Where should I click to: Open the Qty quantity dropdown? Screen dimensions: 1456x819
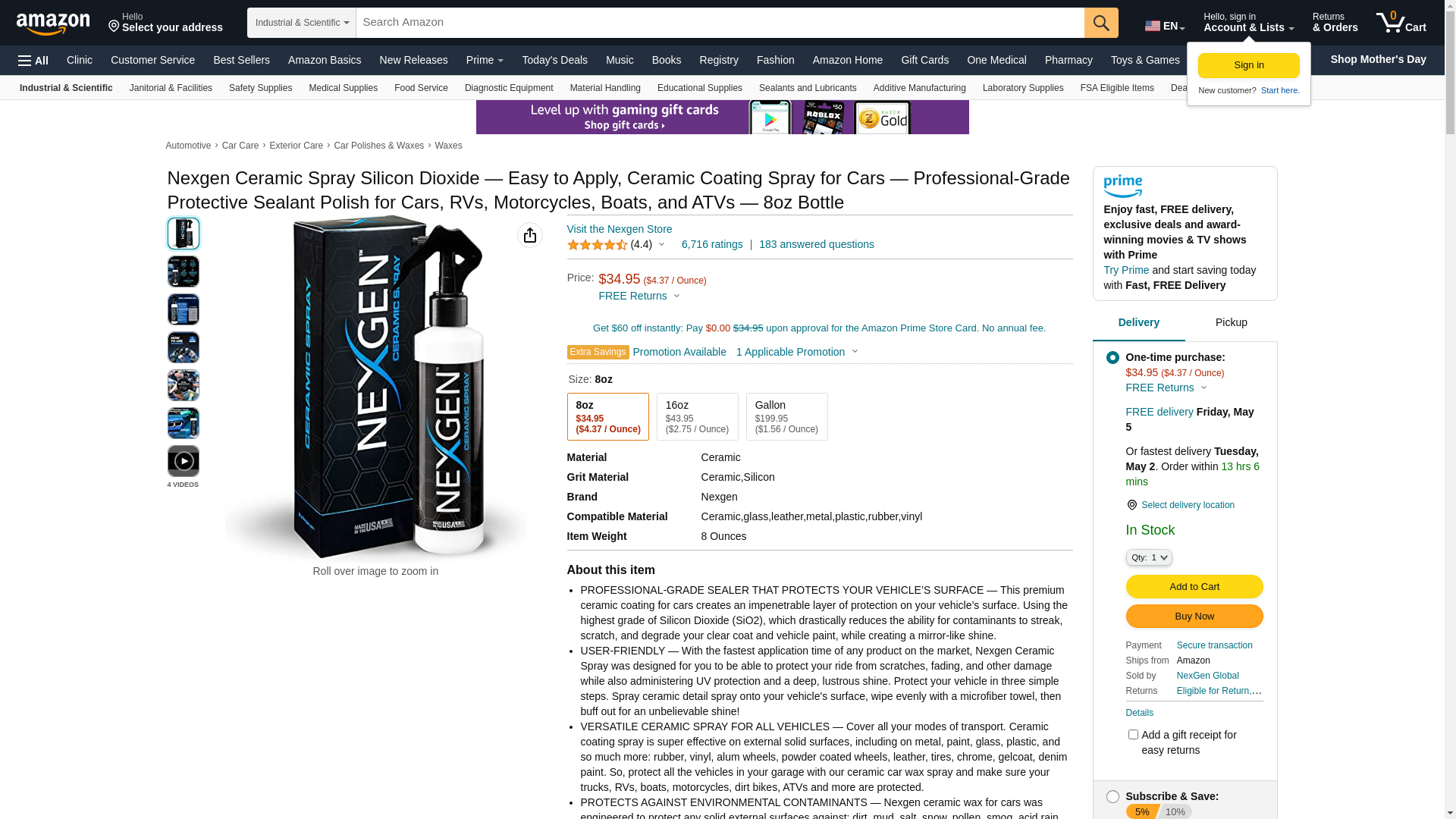(x=1149, y=557)
